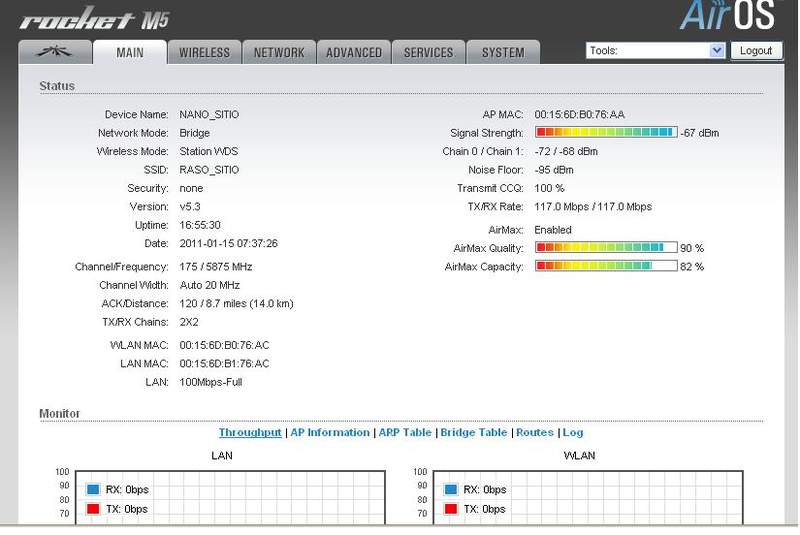Open the Ubiquiti logo tab
800x535 pixels.
[55, 53]
